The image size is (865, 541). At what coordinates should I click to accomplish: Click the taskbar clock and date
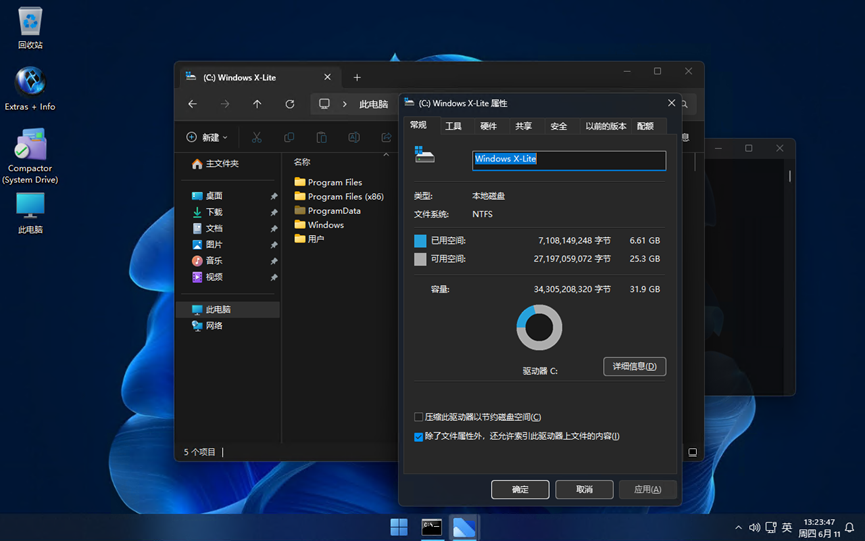point(819,528)
